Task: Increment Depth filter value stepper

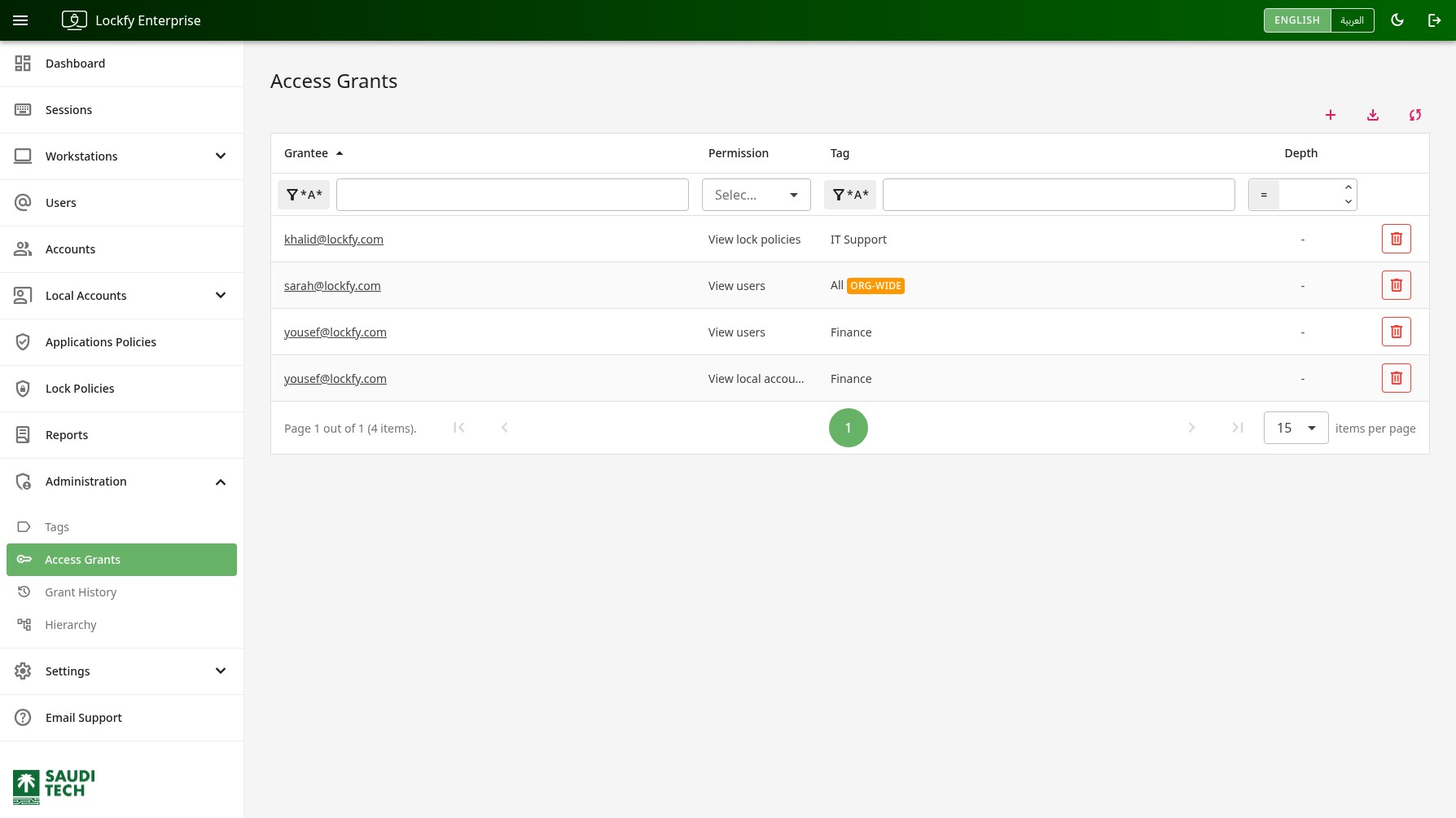Action: coord(1349,187)
